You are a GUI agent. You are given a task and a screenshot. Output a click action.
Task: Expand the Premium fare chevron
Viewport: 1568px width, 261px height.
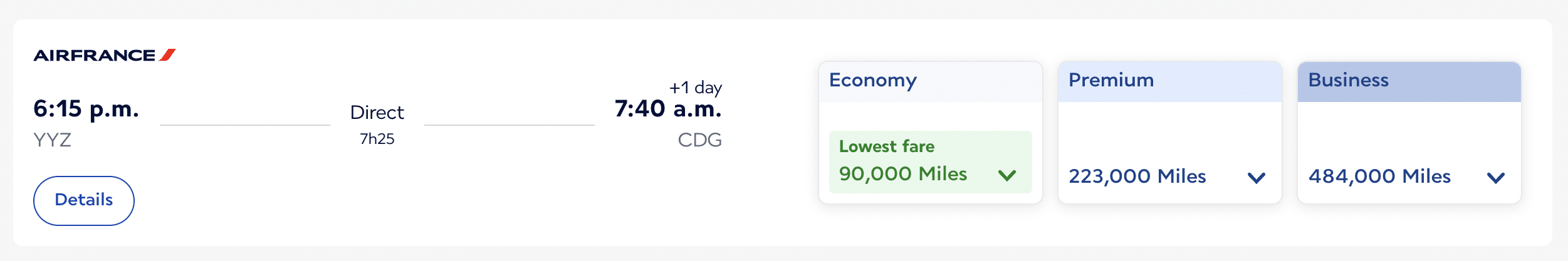1256,178
